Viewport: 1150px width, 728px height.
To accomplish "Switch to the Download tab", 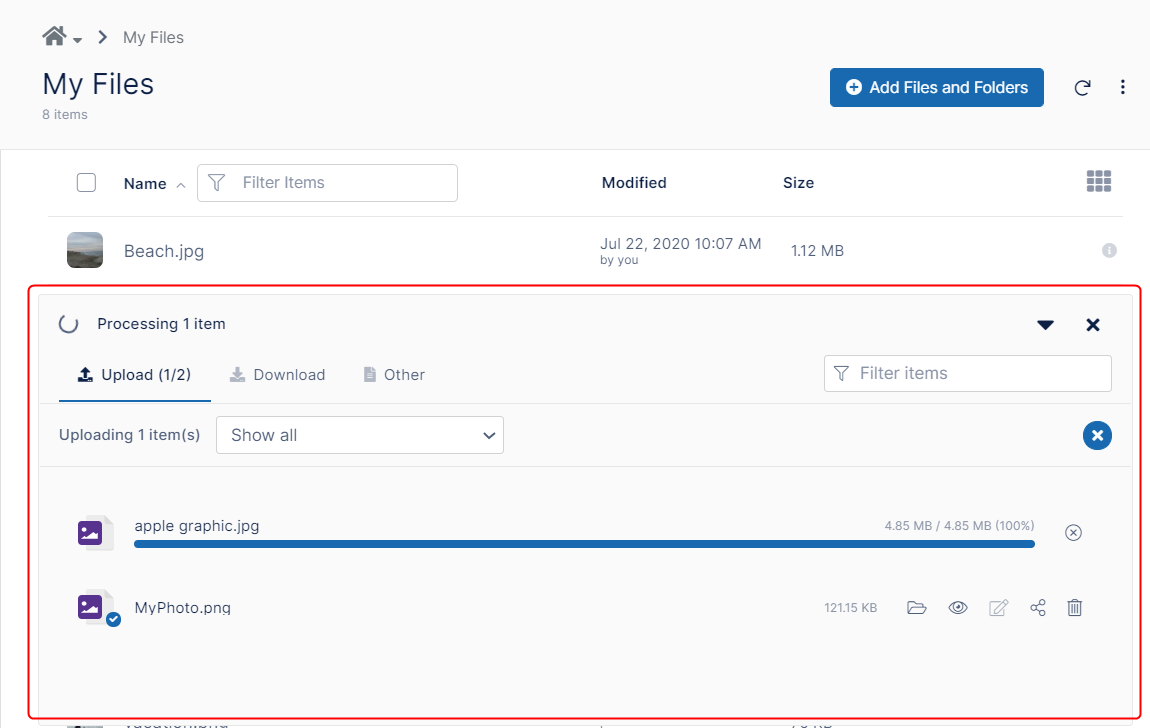I will [x=278, y=375].
